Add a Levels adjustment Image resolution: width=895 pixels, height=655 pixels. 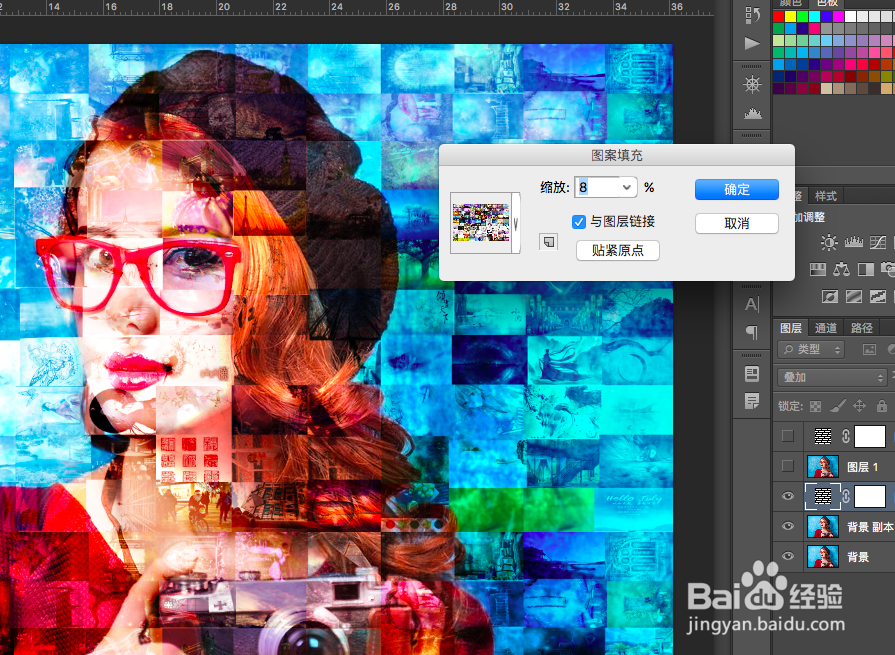[853, 242]
